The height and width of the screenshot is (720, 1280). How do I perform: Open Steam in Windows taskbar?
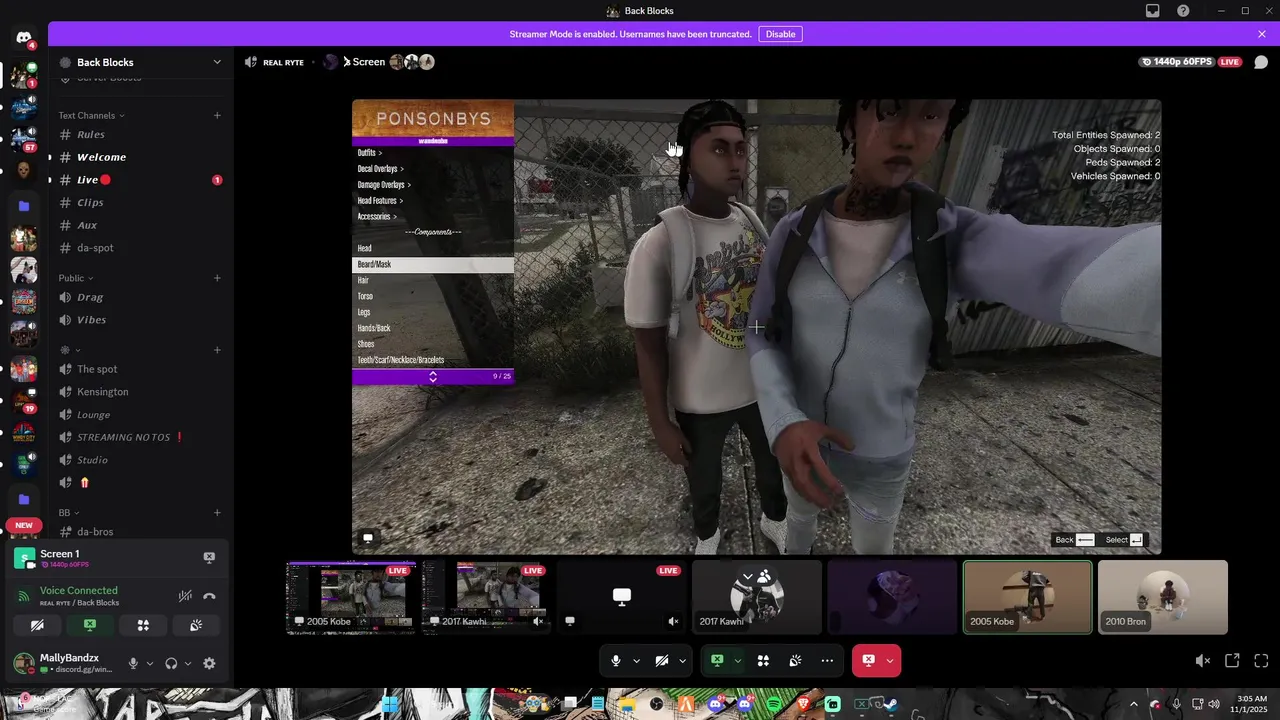pyautogui.click(x=890, y=705)
